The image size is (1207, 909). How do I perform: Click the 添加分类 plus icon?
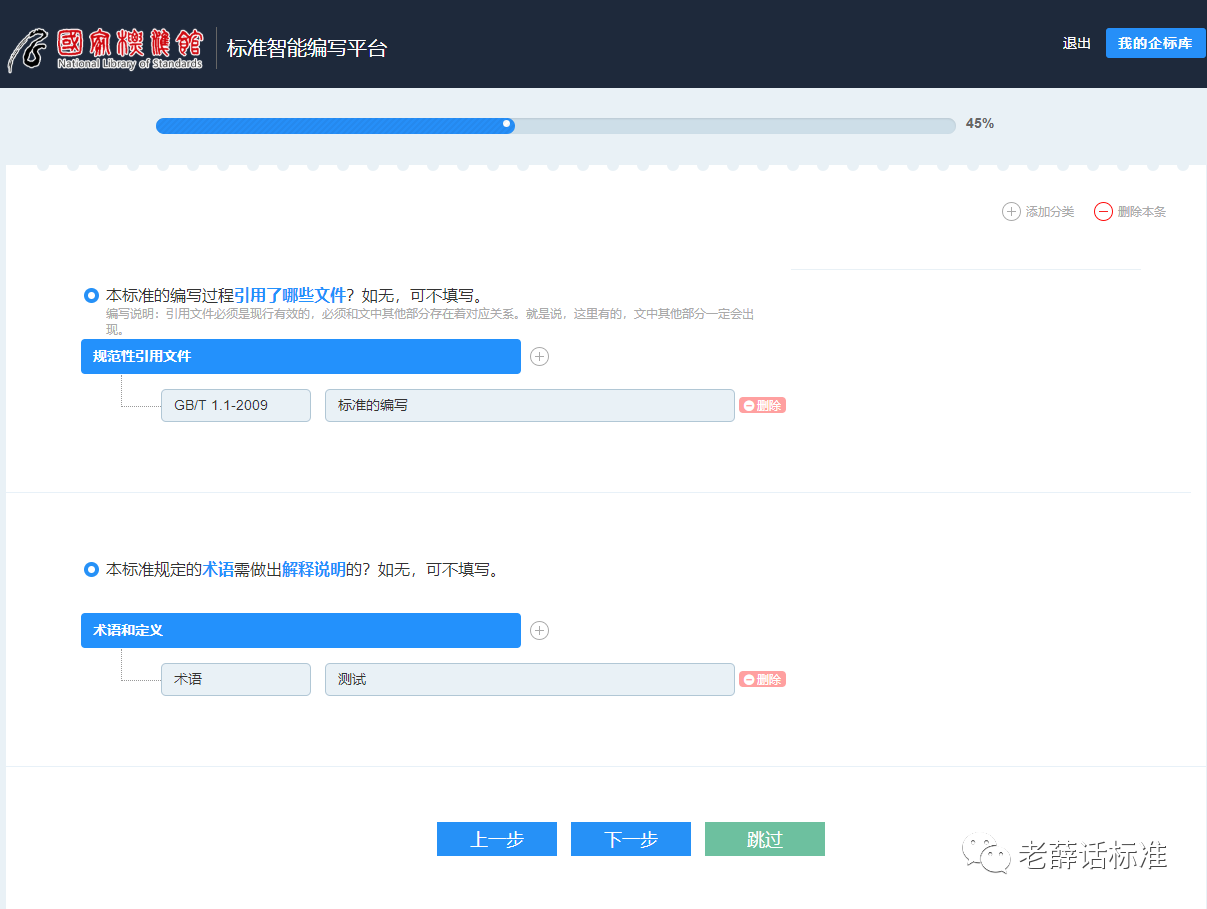1011,212
